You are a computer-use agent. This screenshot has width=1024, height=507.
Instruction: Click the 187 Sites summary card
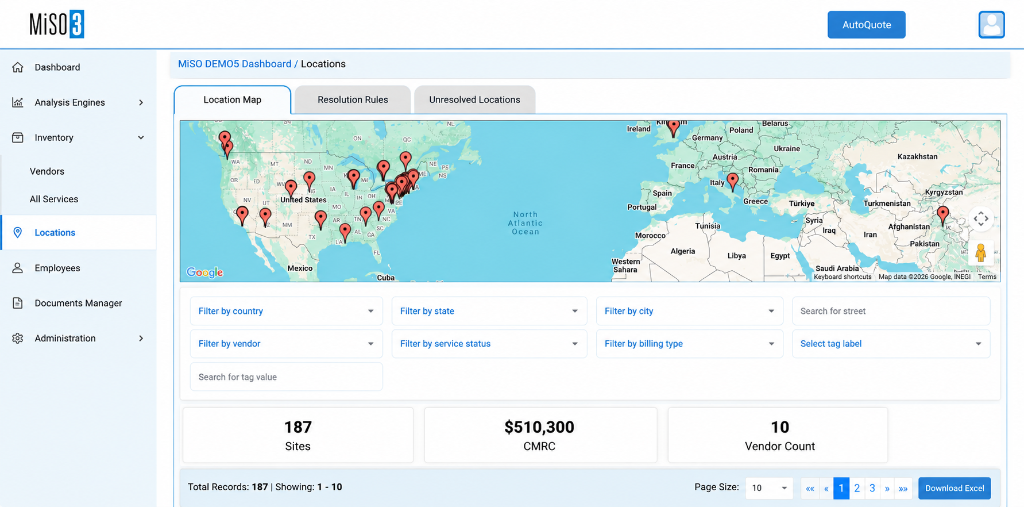[298, 435]
